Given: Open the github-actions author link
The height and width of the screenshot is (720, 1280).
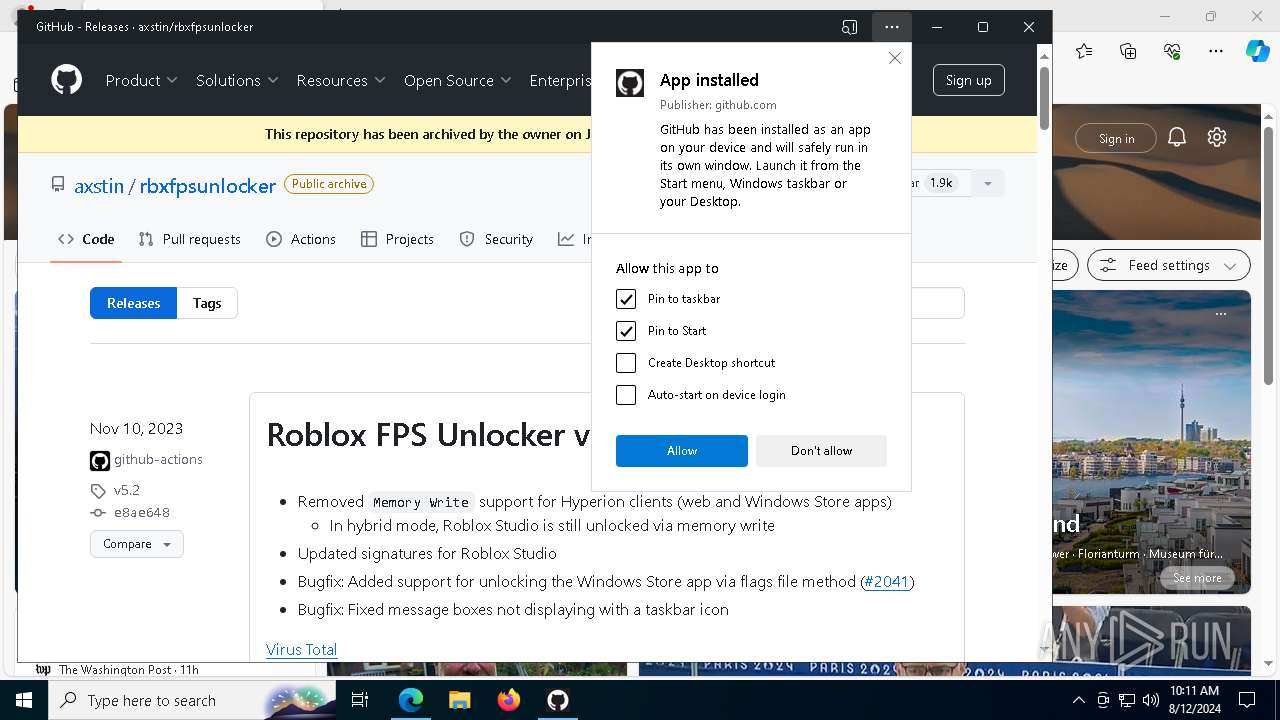Looking at the screenshot, I should coord(158,460).
